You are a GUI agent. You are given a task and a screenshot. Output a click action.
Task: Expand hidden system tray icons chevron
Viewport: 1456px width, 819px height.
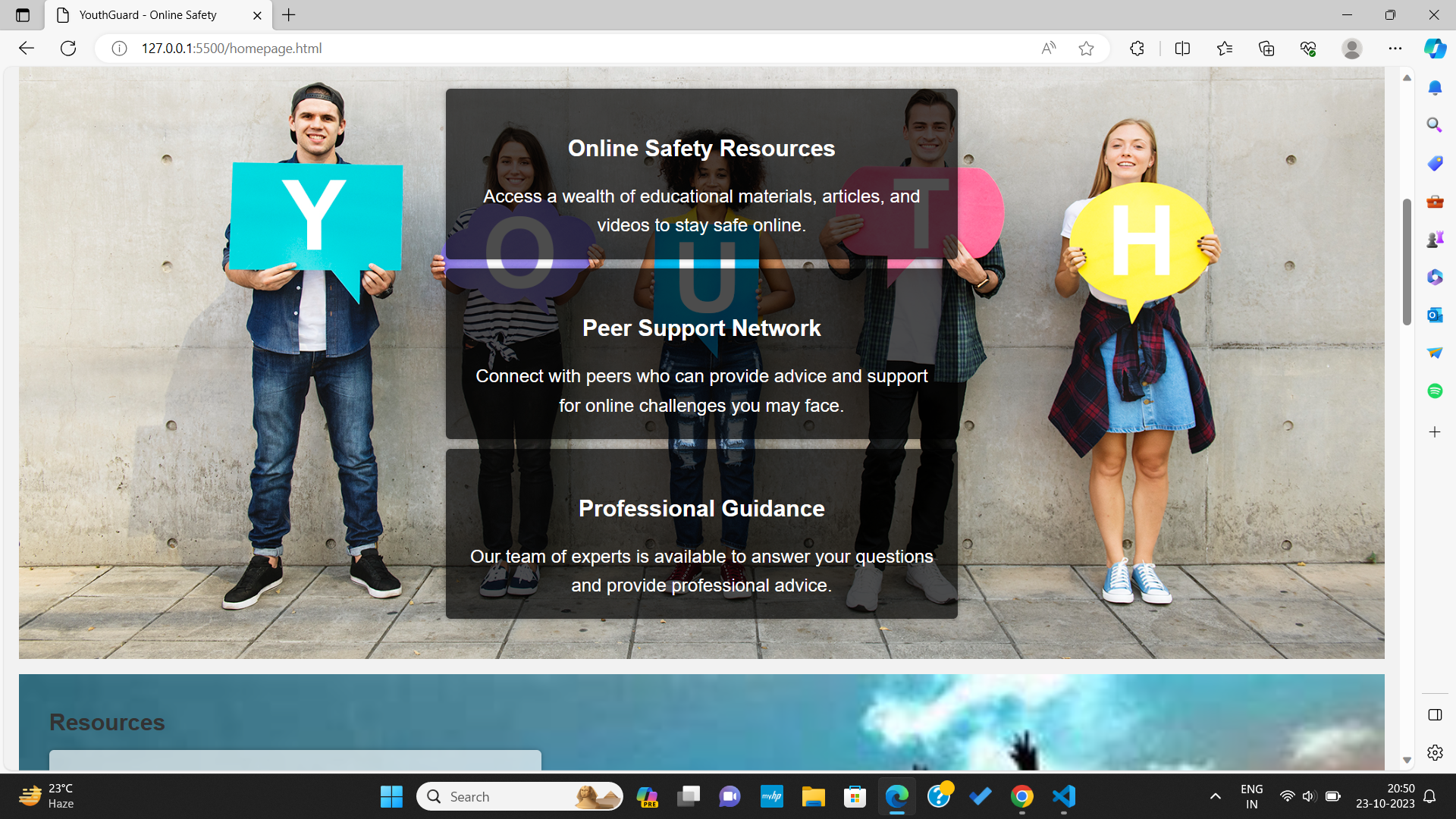tap(1215, 796)
